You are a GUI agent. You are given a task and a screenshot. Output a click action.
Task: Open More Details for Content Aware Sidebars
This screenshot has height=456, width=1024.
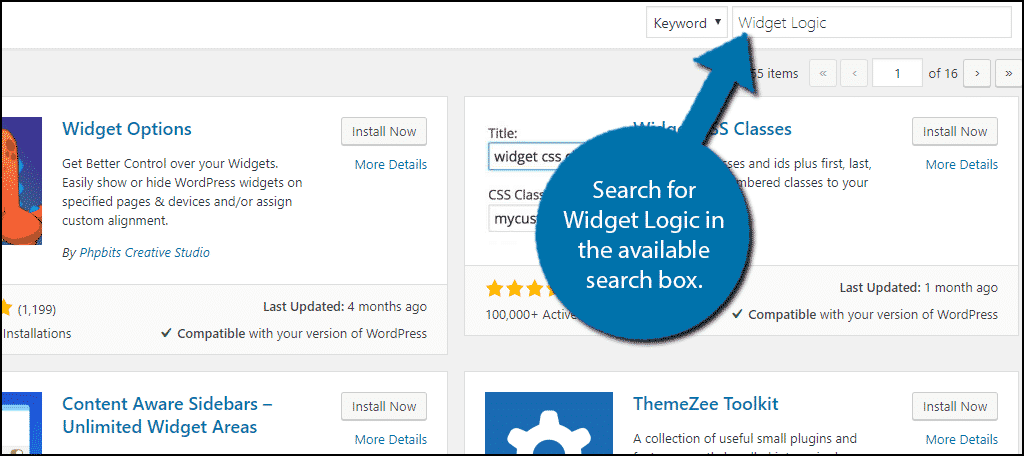(x=391, y=440)
